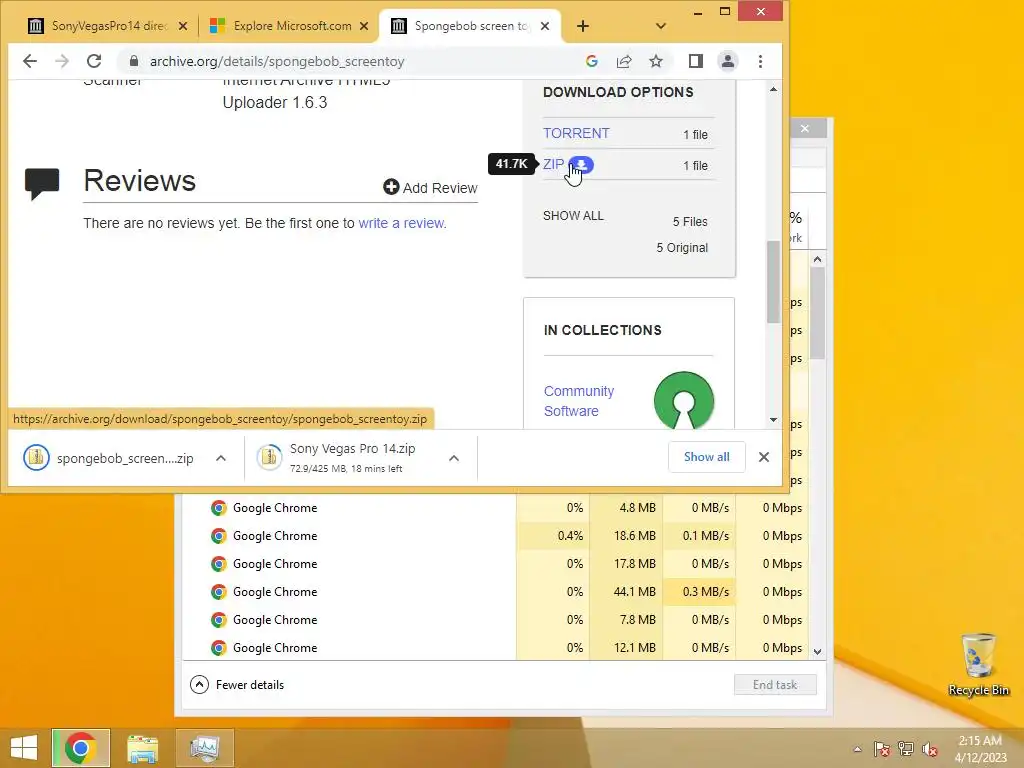The height and width of the screenshot is (768, 1024).
Task: Open Chrome three-dot menu
Action: point(760,61)
